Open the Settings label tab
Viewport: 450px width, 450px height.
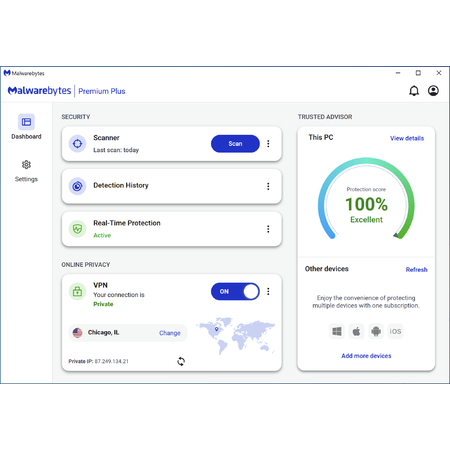pos(26,179)
